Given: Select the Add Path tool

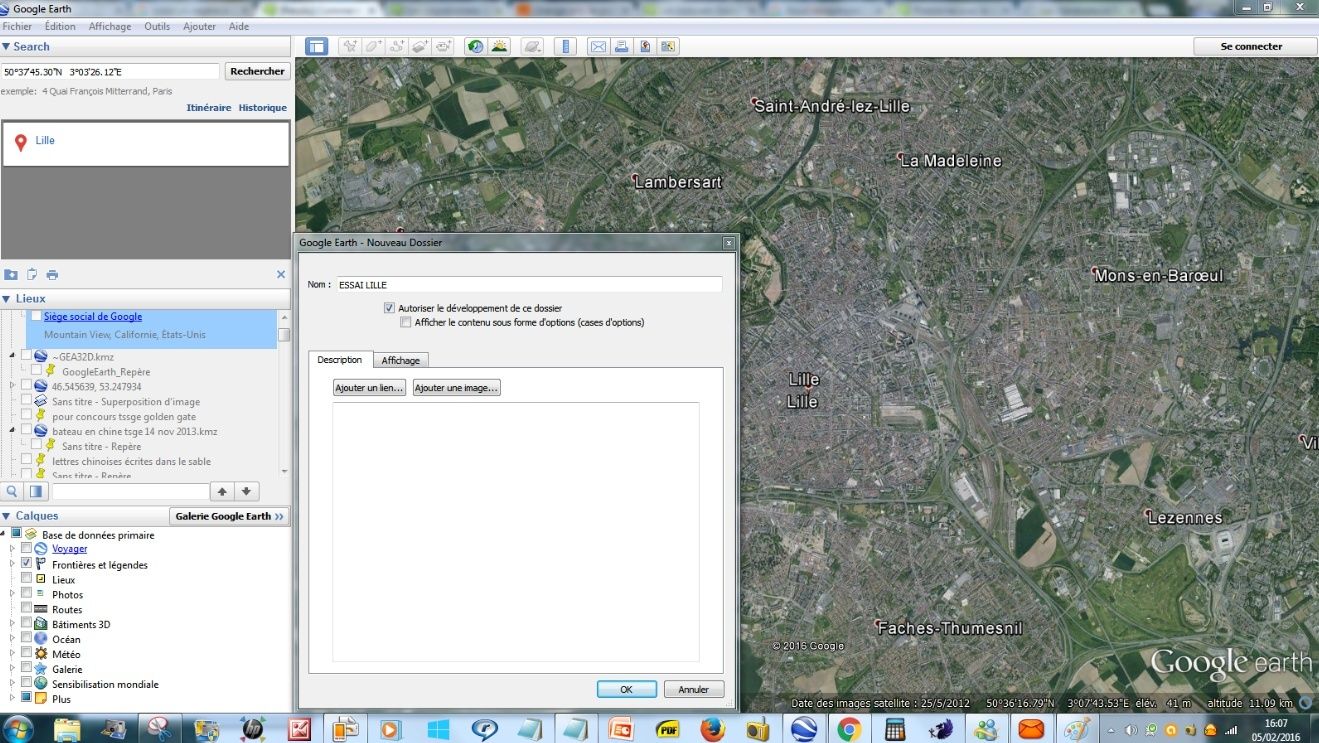Looking at the screenshot, I should (397, 46).
